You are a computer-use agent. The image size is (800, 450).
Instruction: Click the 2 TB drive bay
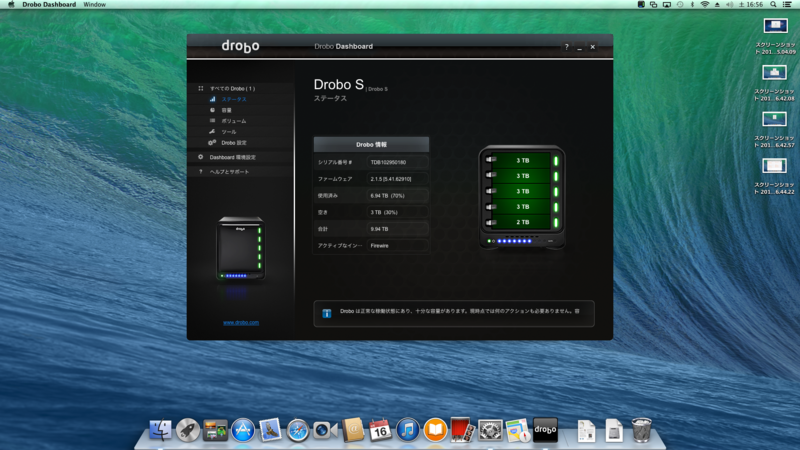coord(521,222)
